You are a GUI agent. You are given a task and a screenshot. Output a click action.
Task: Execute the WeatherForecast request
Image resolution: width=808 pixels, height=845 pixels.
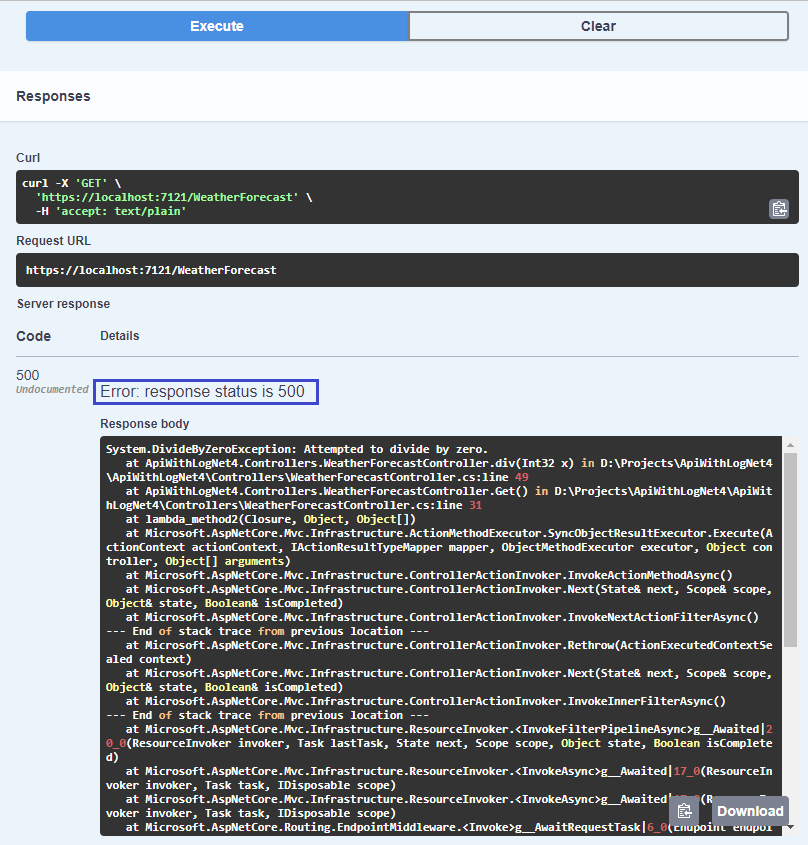coord(217,26)
